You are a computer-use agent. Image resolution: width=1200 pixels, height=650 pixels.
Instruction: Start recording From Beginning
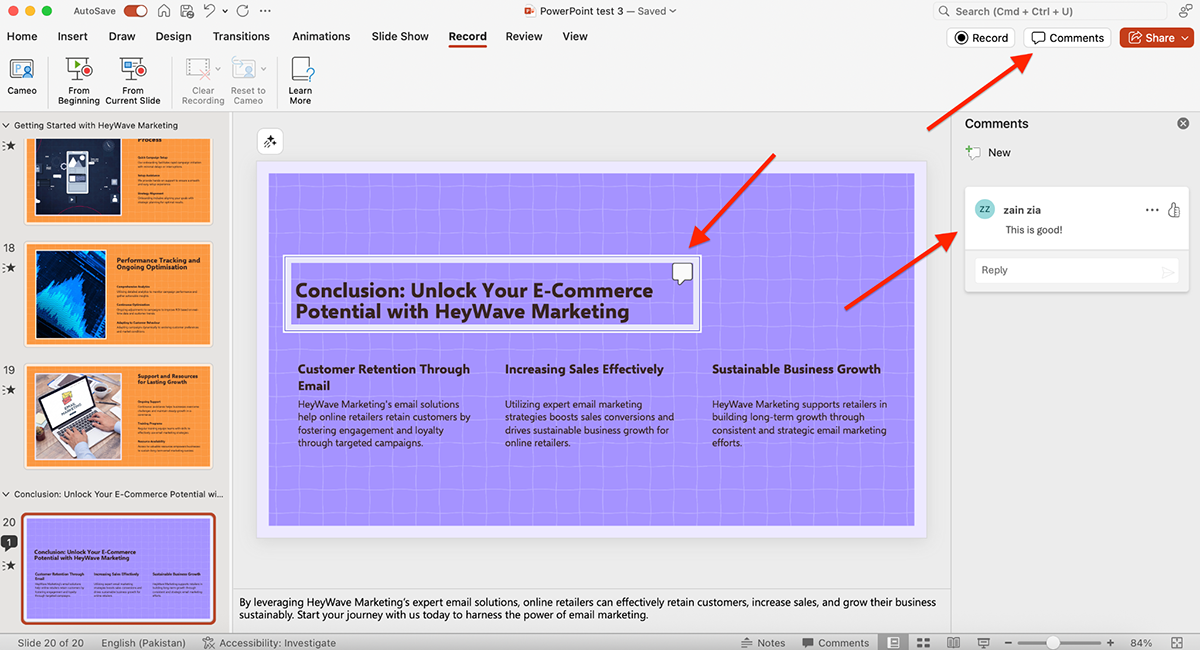click(78, 70)
